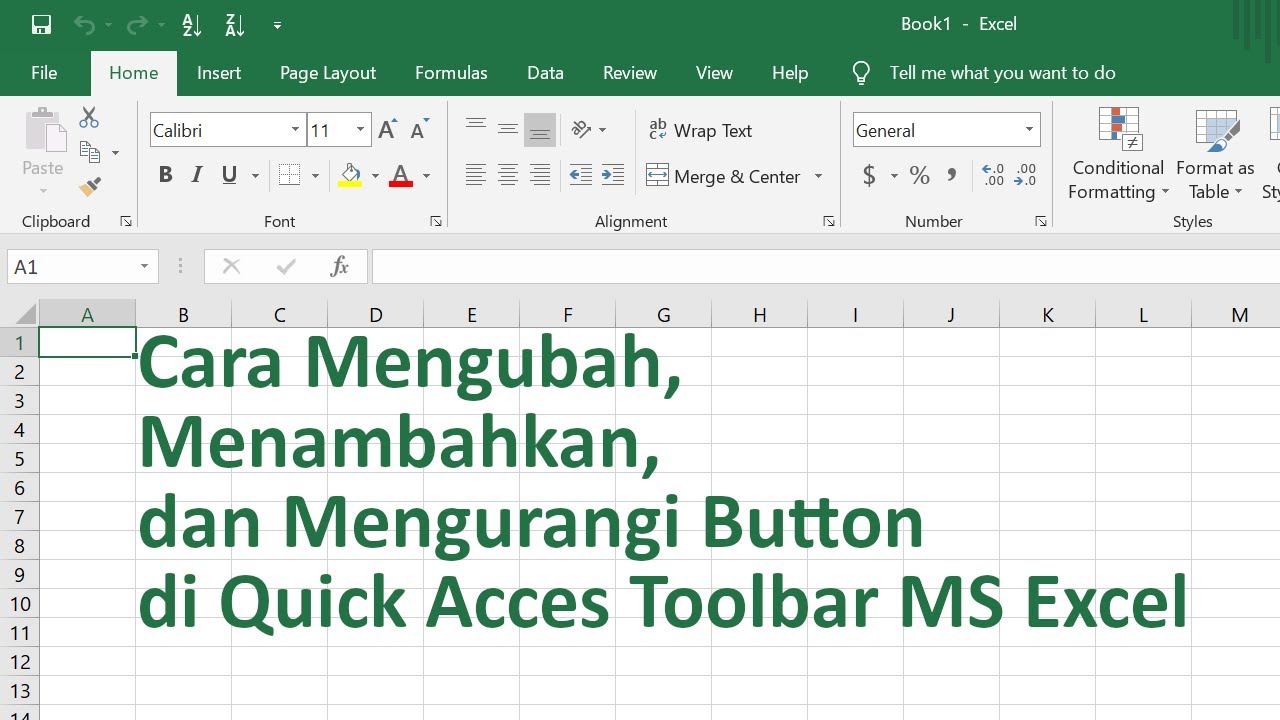Toggle Italic formatting
1280x720 pixels.
coord(197,176)
